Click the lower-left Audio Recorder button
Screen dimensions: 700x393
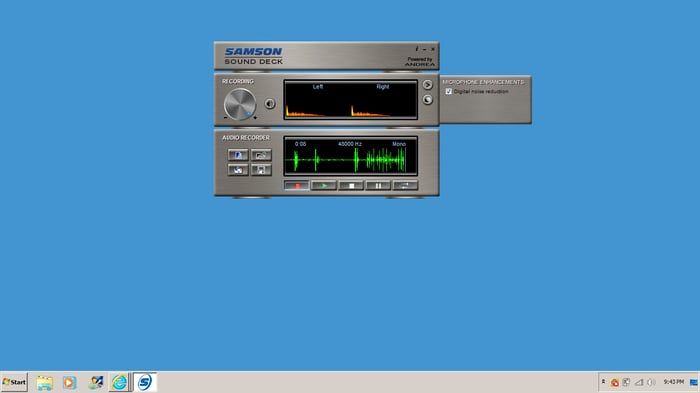point(238,170)
